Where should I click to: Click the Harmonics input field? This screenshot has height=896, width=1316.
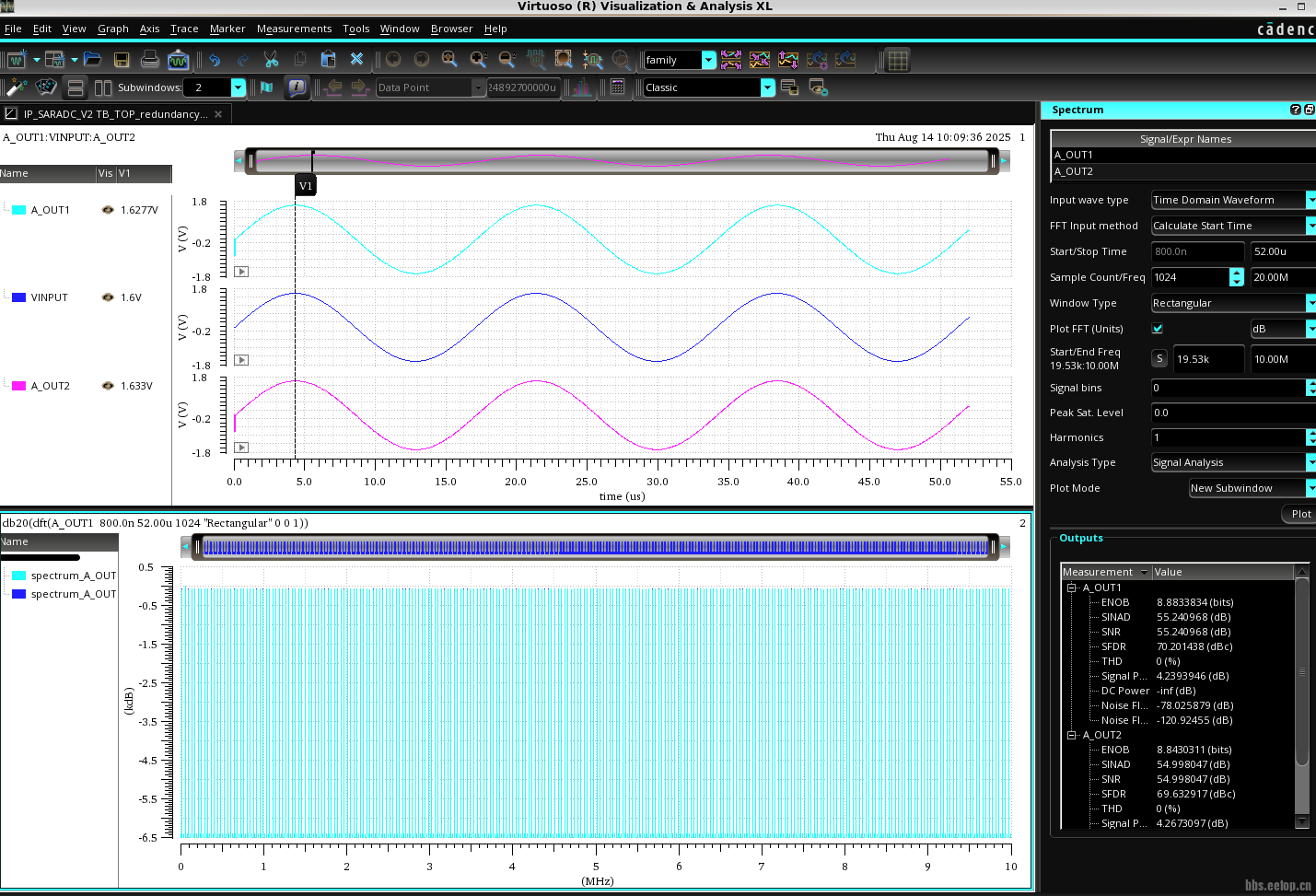(1229, 437)
